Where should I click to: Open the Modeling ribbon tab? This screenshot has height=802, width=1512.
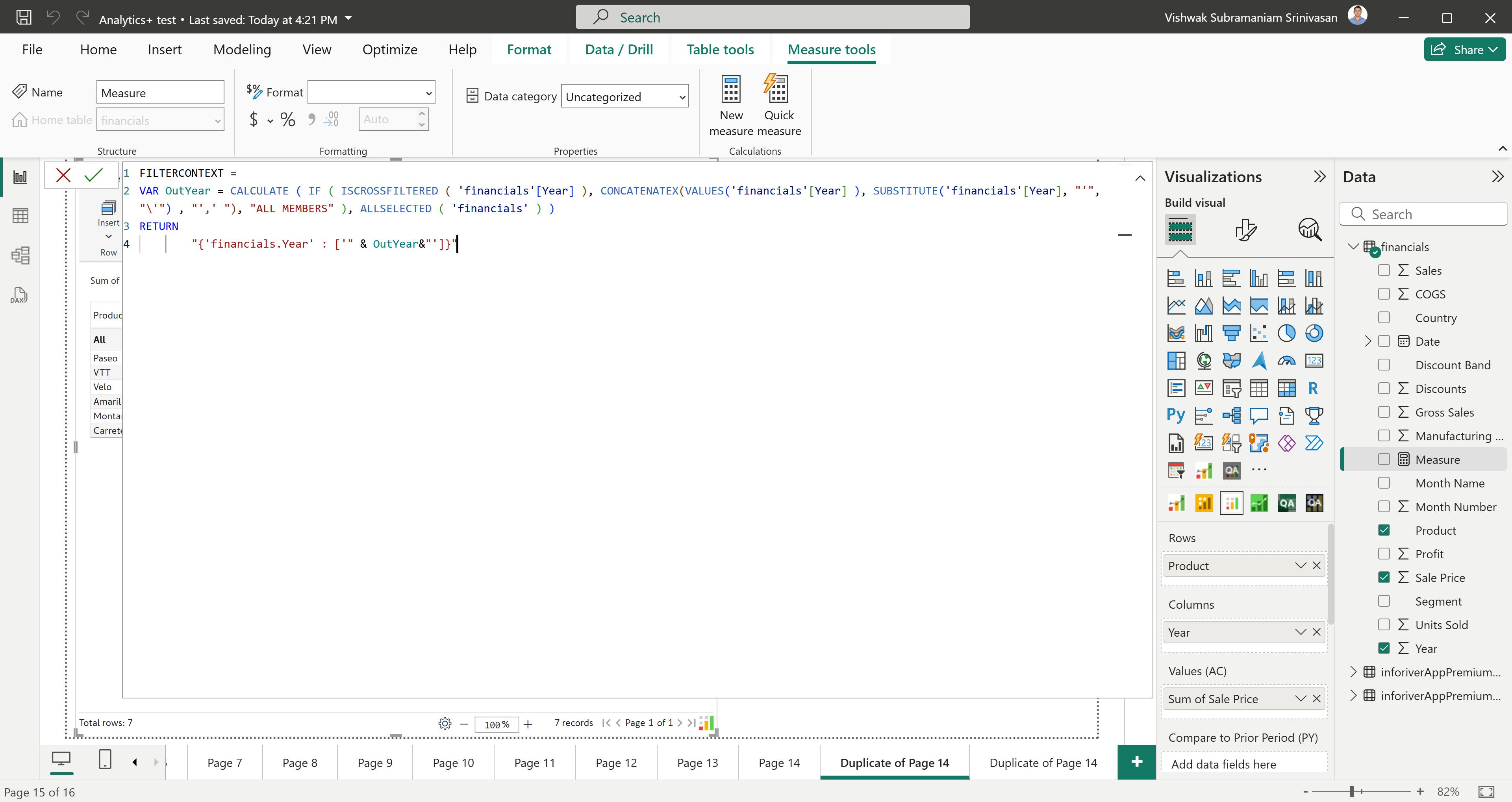pyautogui.click(x=242, y=49)
